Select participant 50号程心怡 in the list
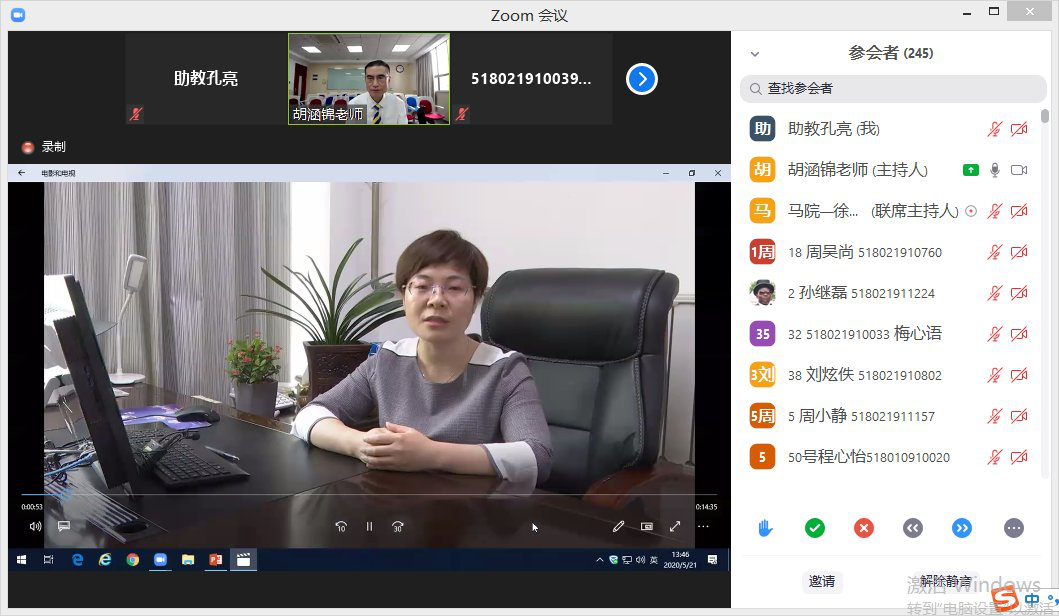1059x616 pixels. click(x=868, y=457)
